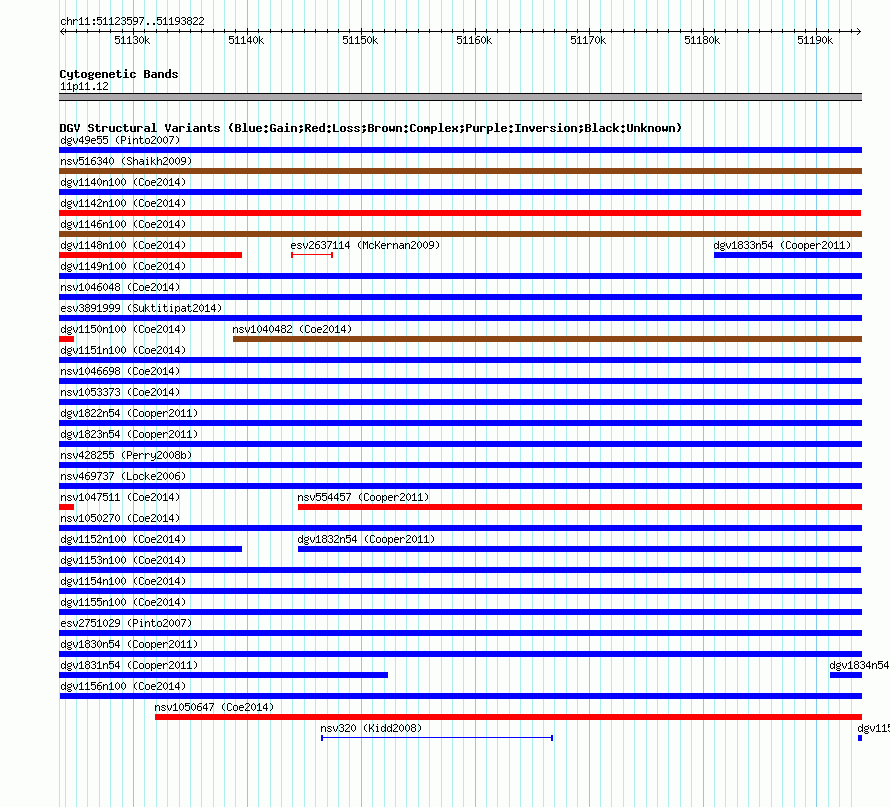Viewport: 890px width, 807px height.
Task: Open the esv2637114 (McKernan2009) label
Action: point(365,245)
